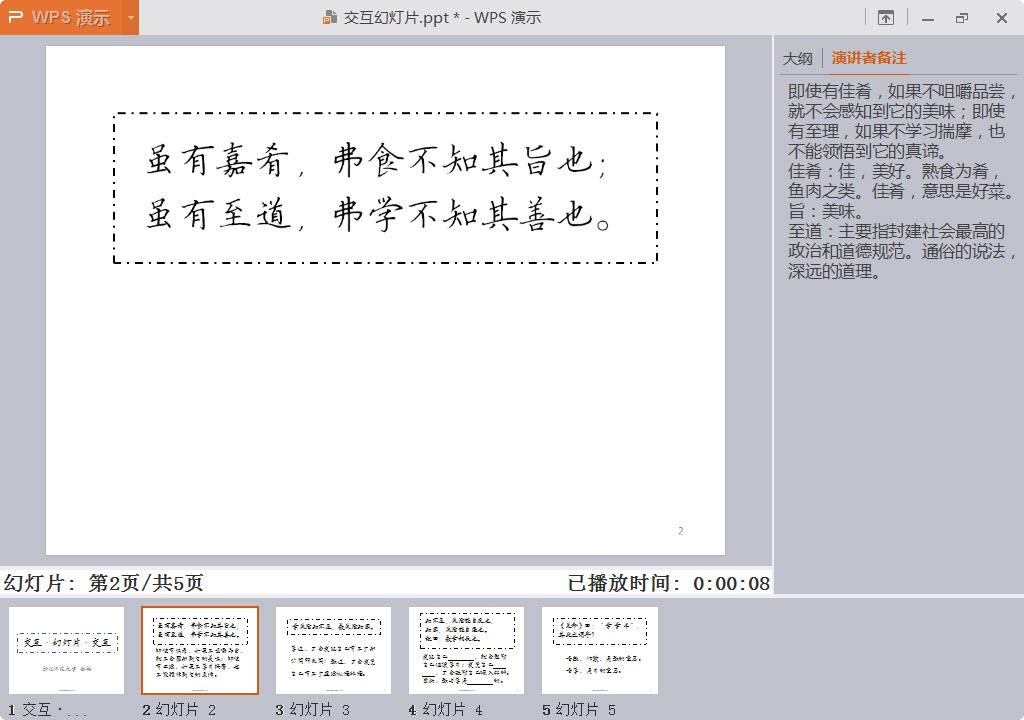Screen dimensions: 1024x720
Task: Click the note starting 至道：主要指
Action: click(901, 251)
